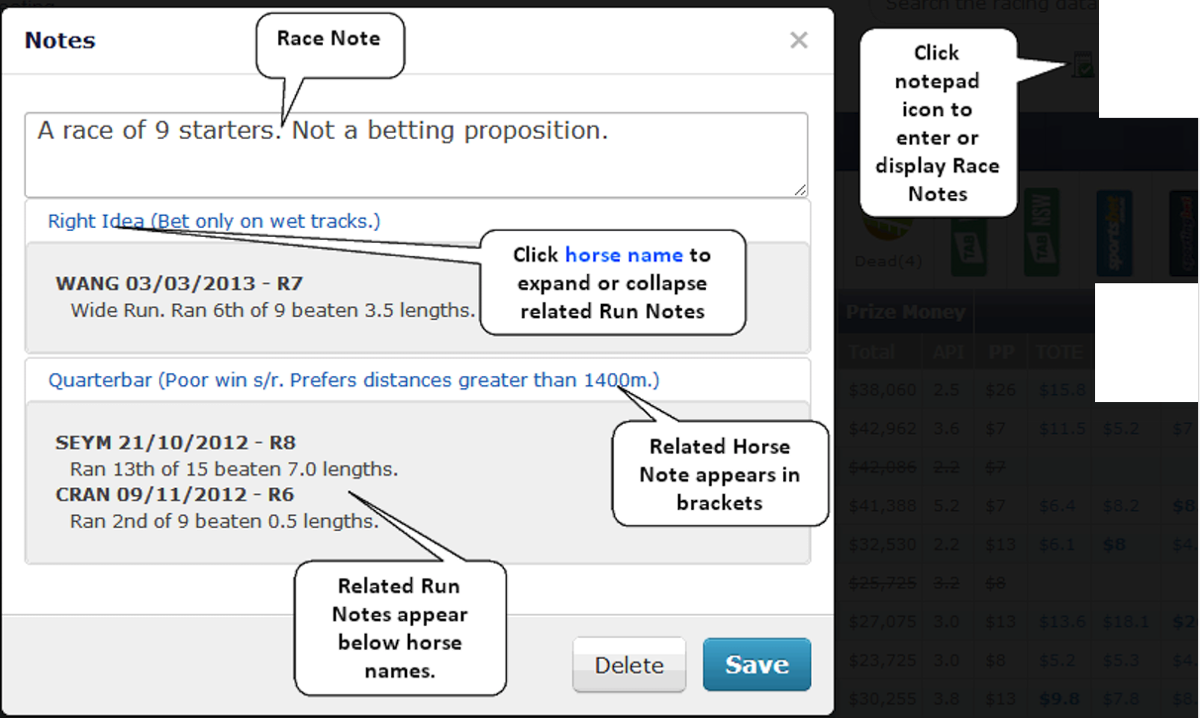Click the Prize Money column header

click(906, 312)
